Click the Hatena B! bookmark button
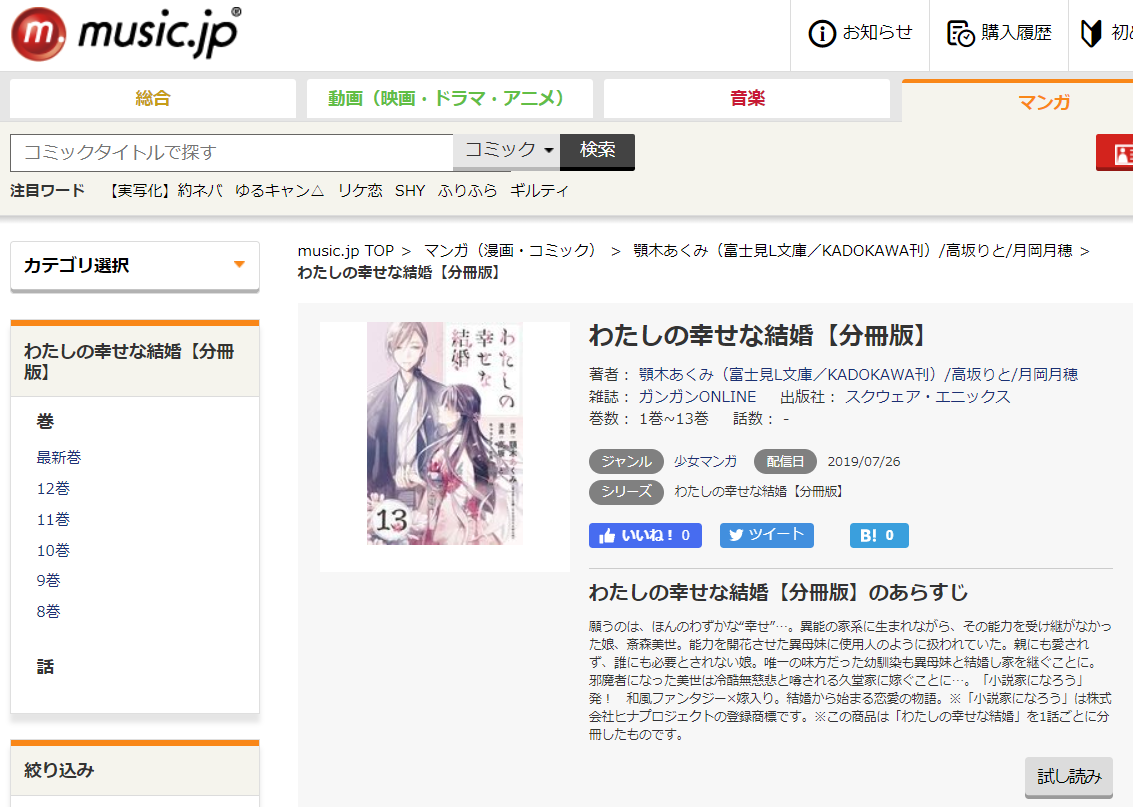Screen dimensions: 1133x807 pos(879,535)
